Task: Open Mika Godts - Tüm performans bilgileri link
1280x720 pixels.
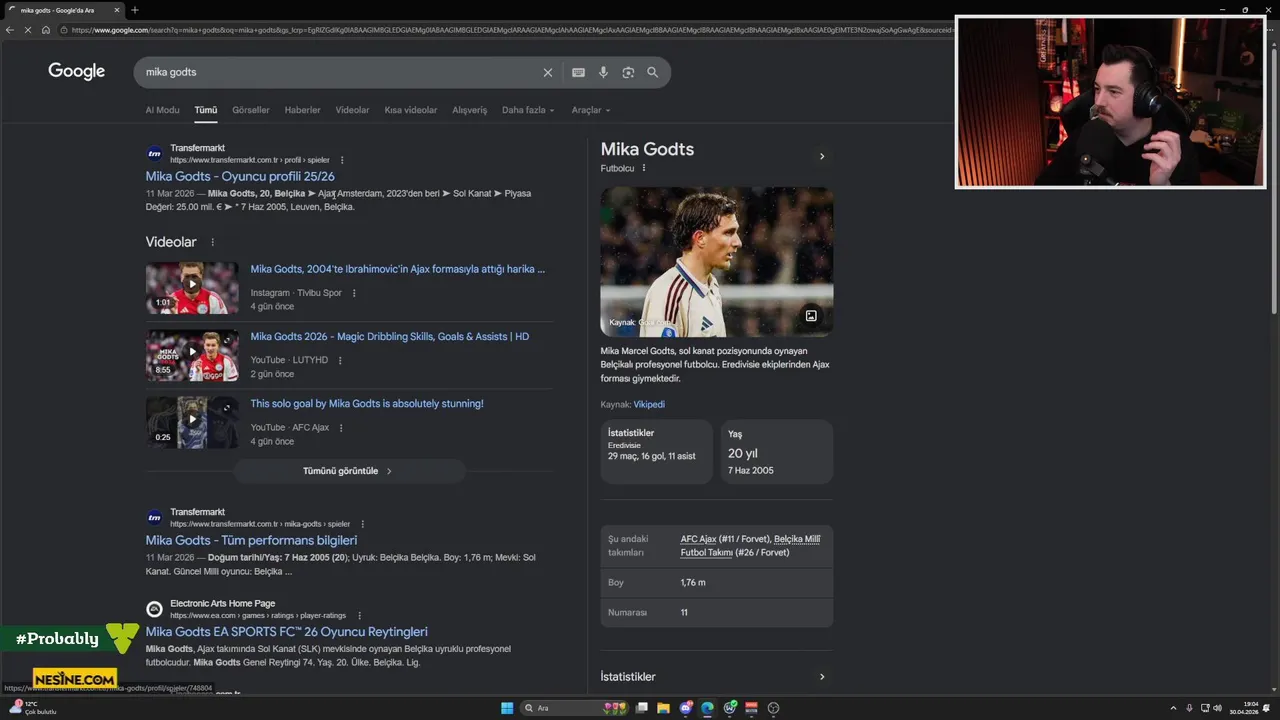Action: point(251,540)
